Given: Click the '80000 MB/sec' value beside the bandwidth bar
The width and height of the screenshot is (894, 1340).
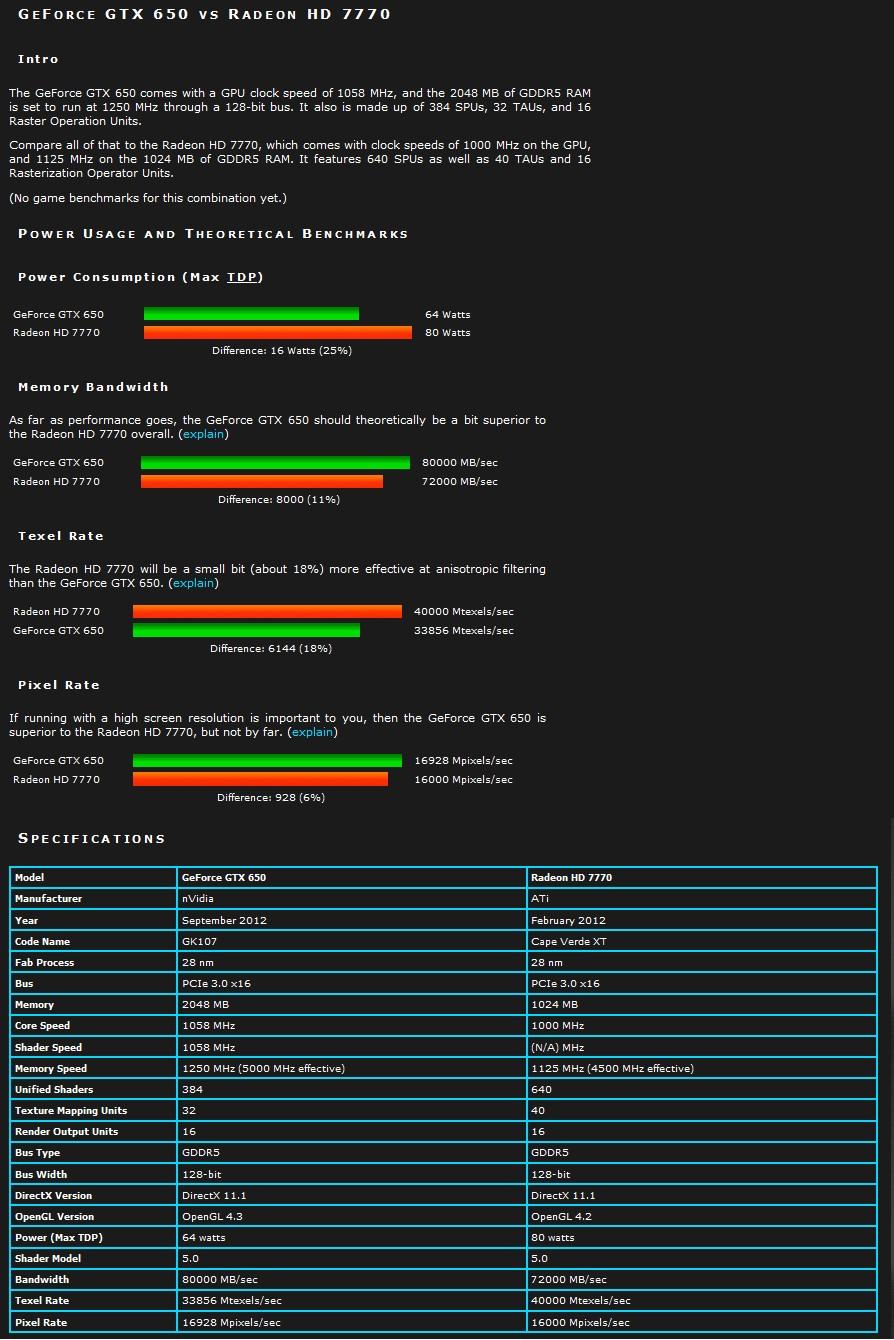Looking at the screenshot, I should tap(460, 463).
